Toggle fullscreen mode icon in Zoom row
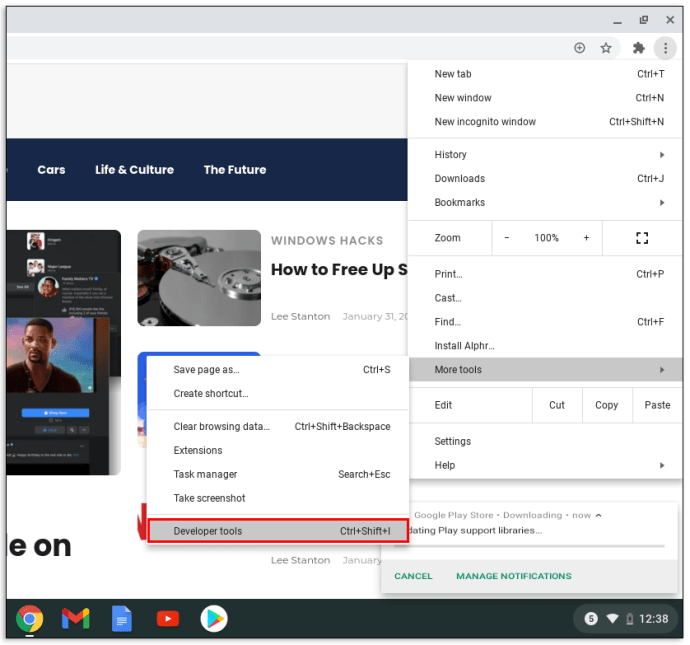 [642, 238]
